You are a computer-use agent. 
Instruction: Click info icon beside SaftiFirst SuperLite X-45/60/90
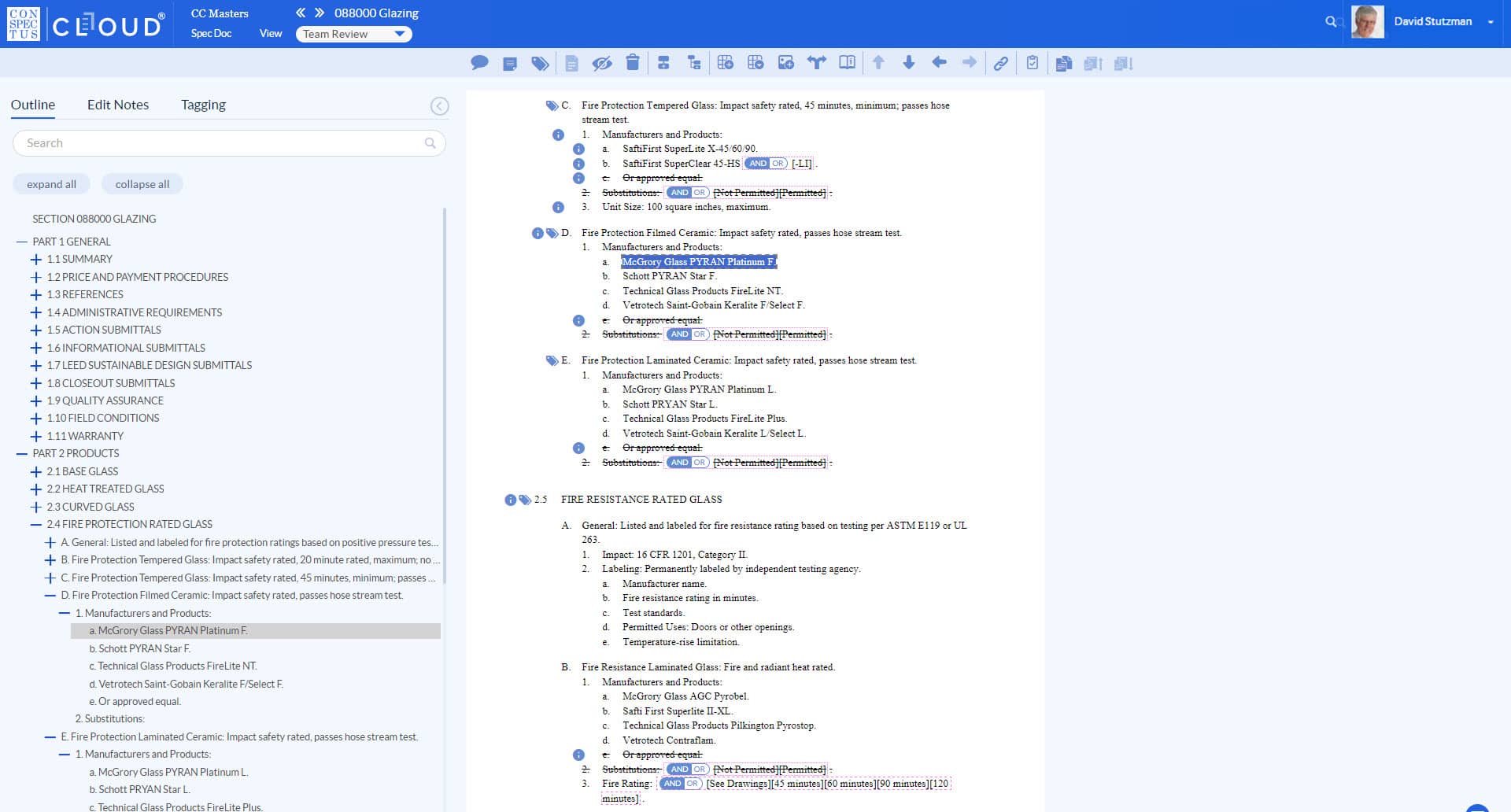(x=578, y=149)
